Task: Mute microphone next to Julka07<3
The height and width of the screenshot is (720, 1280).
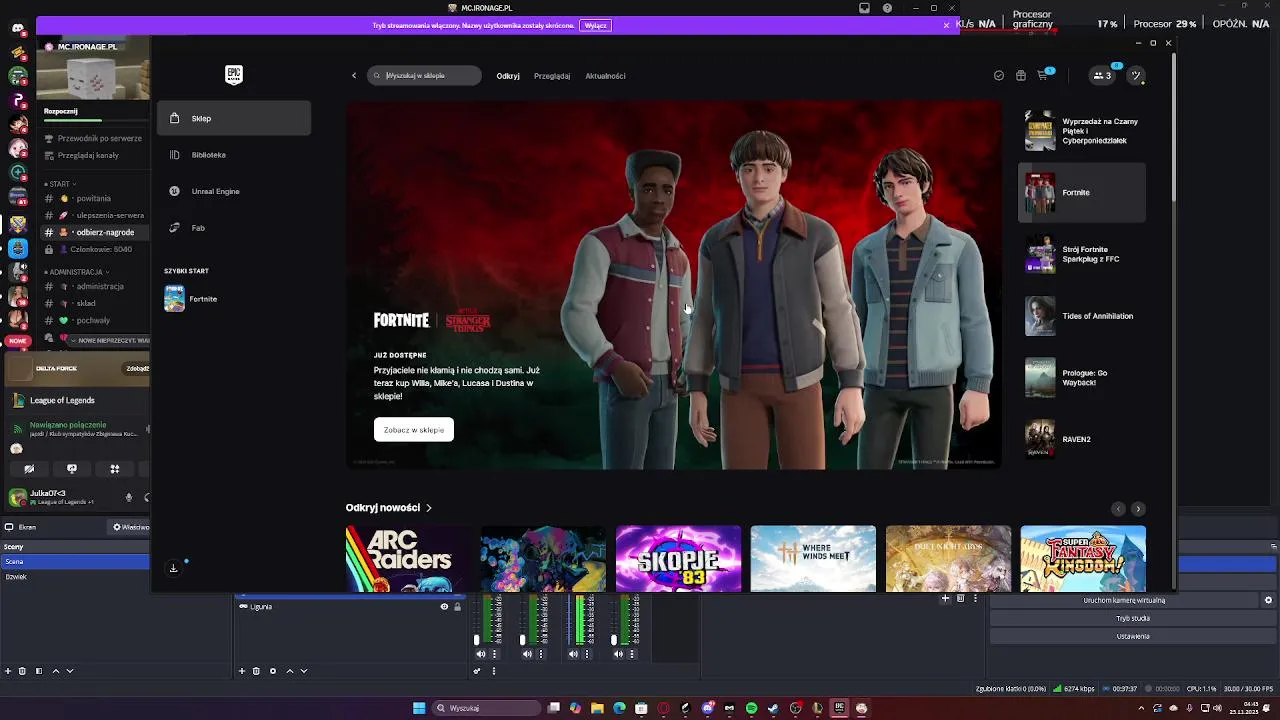Action: (x=128, y=497)
